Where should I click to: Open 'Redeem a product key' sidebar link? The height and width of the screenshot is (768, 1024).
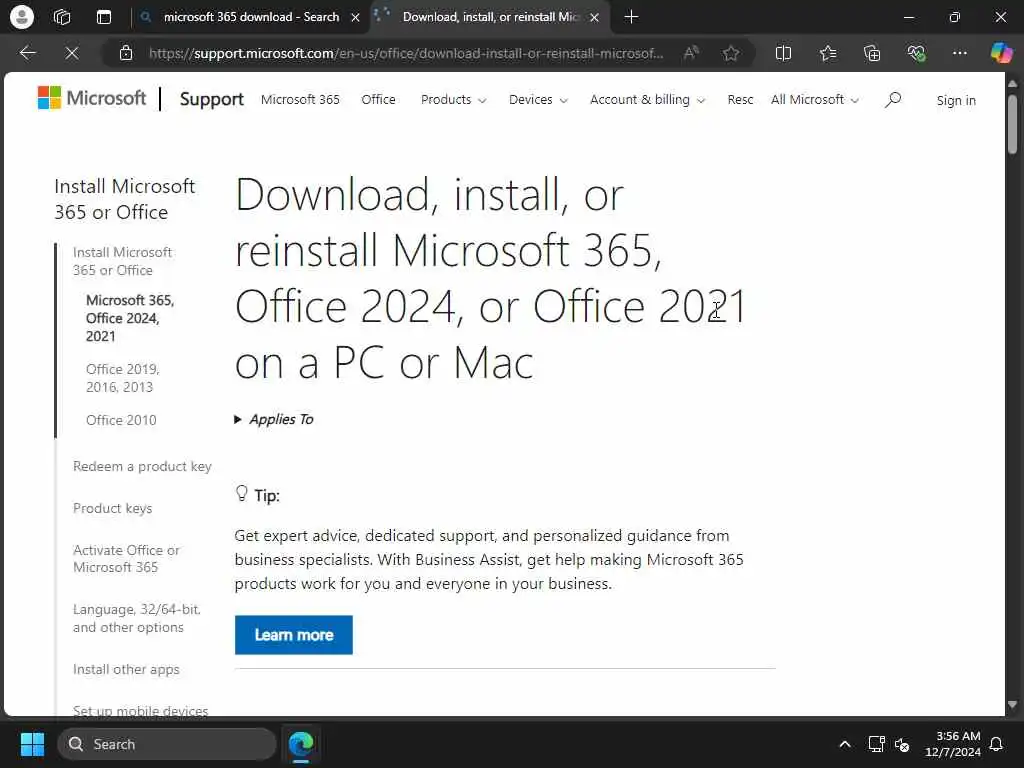point(142,466)
